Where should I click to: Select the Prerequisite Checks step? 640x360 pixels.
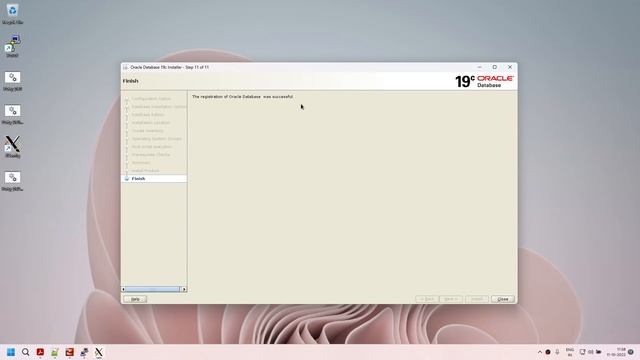pos(151,155)
